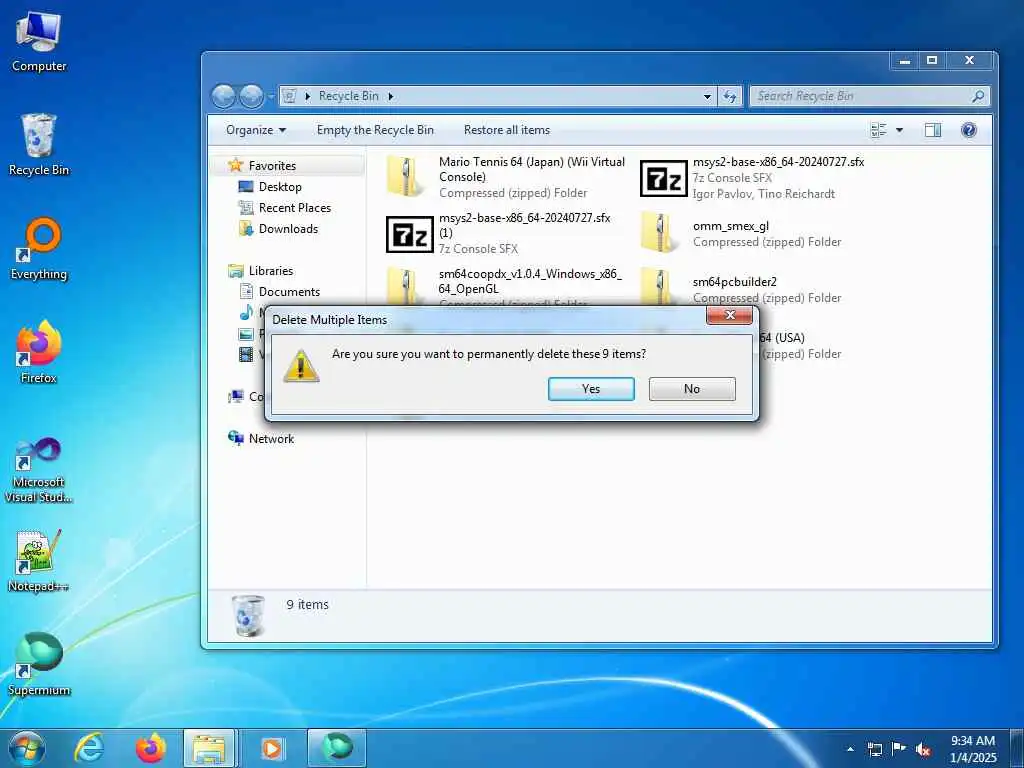
Task: Show hidden tray icons arrow
Action: [850, 749]
